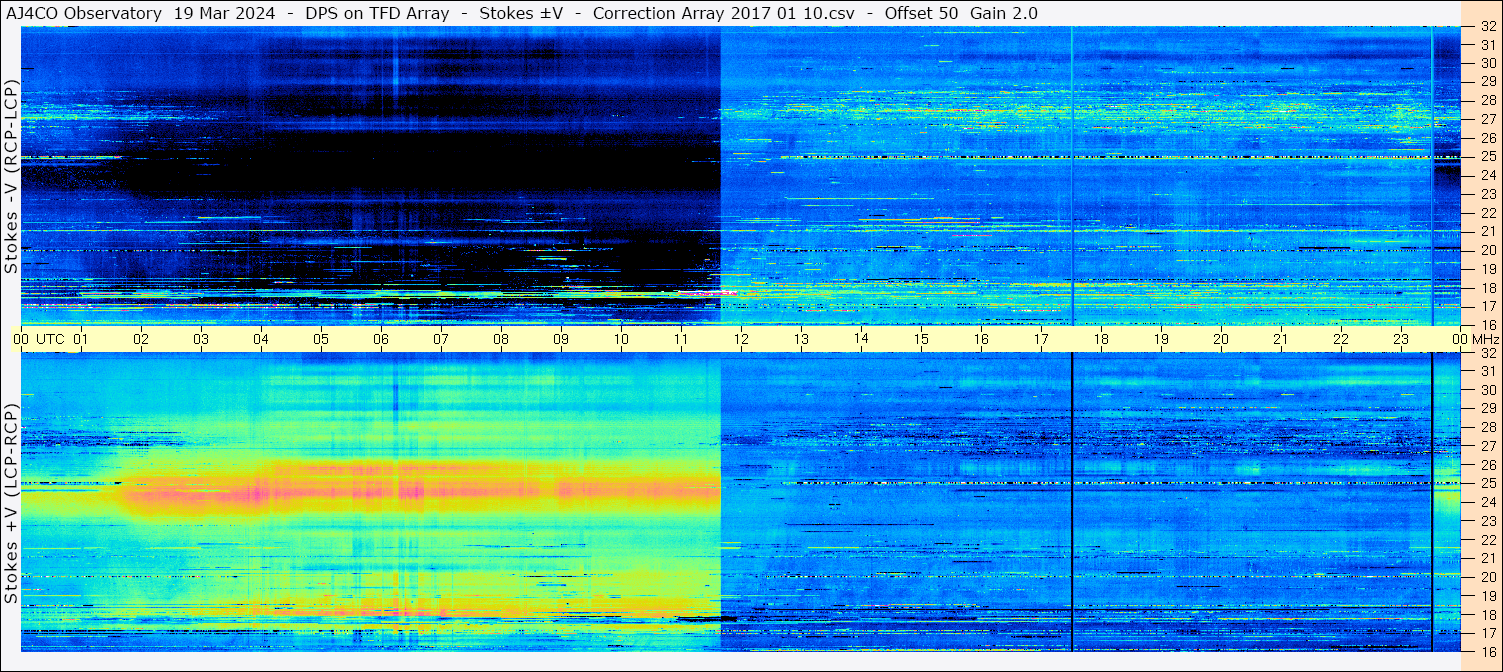Click the 06 hour mark on time axis
The height and width of the screenshot is (672, 1503).
pyautogui.click(x=381, y=339)
